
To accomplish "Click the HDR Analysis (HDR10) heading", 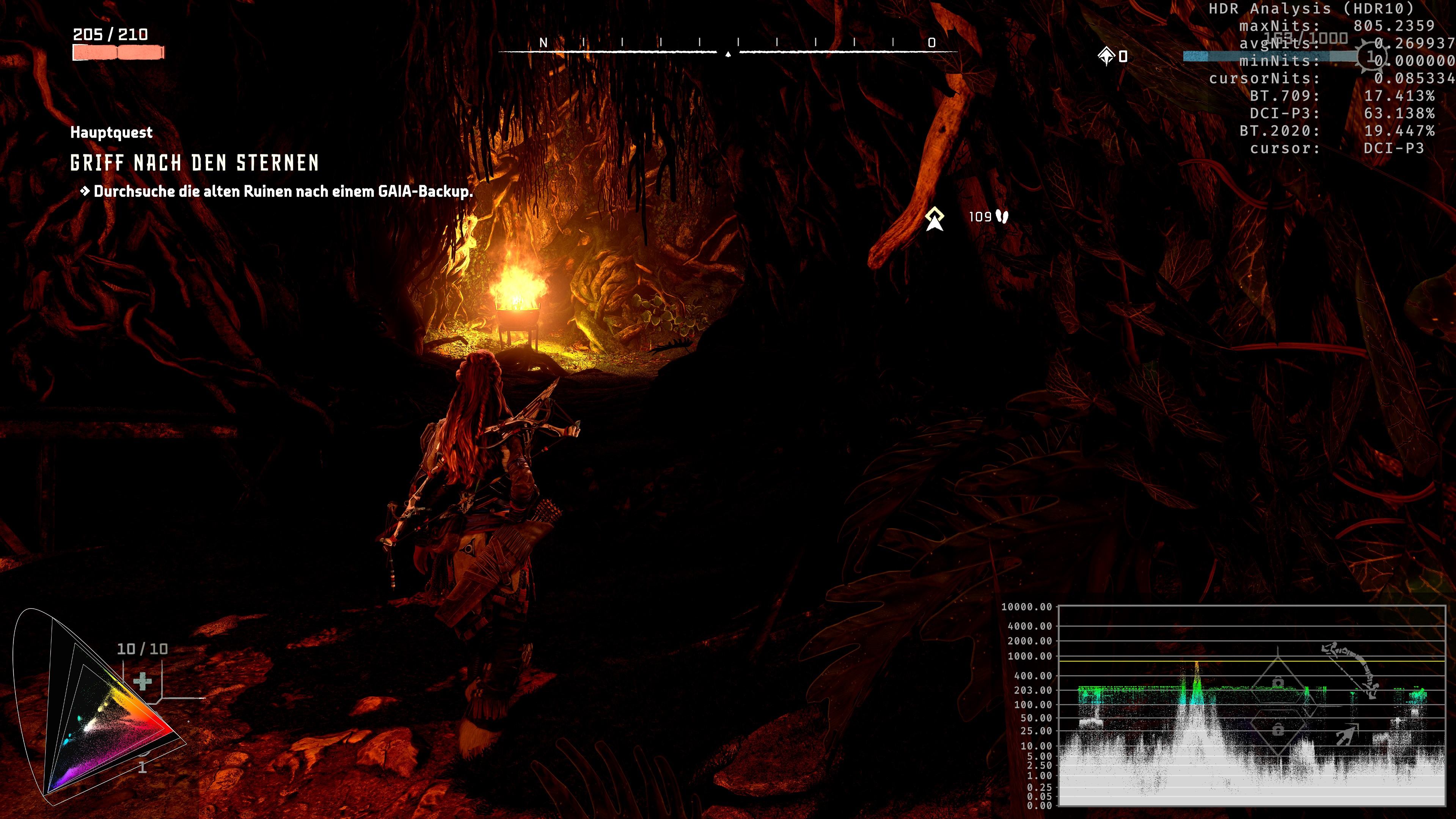I will coord(1310,8).
